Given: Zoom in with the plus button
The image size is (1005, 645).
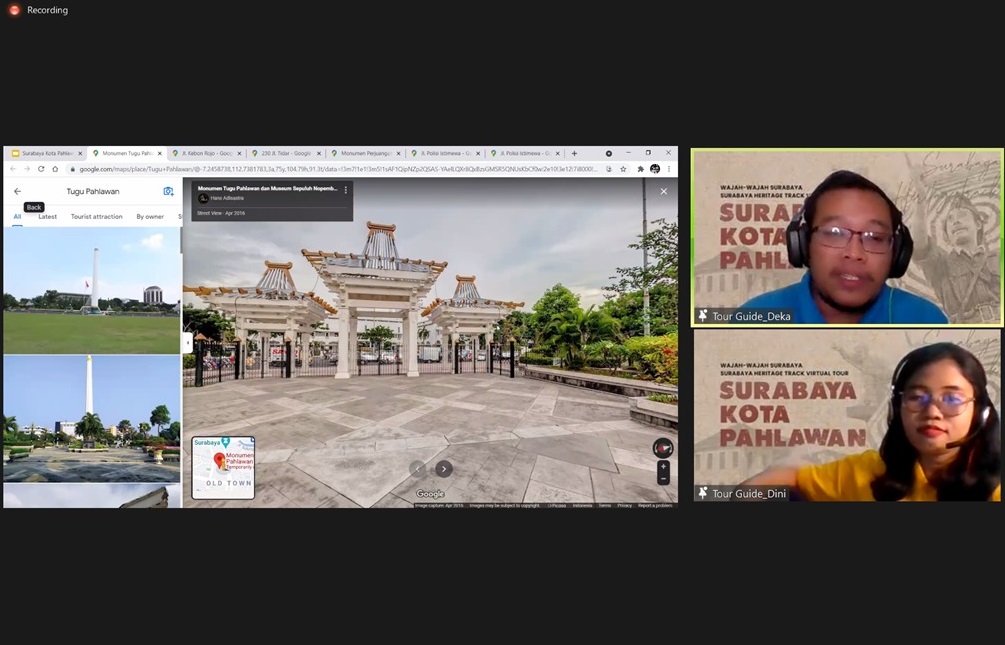Looking at the screenshot, I should click(663, 466).
